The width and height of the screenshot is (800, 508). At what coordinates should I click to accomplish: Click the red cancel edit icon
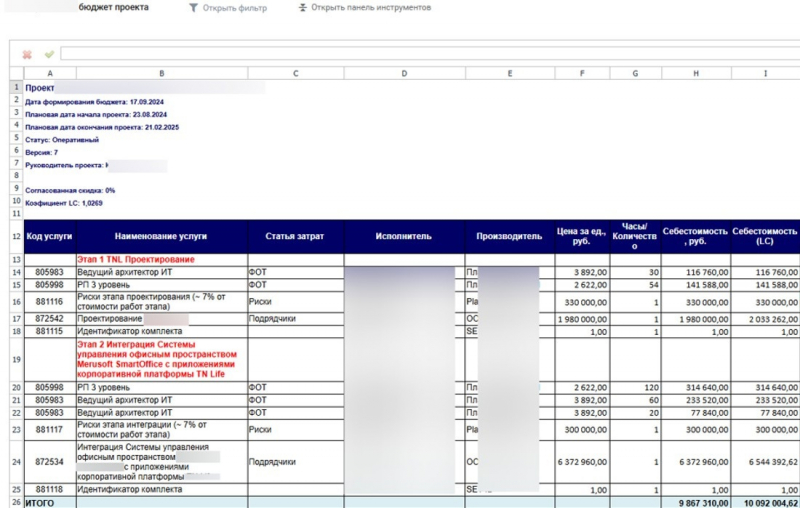point(27,54)
